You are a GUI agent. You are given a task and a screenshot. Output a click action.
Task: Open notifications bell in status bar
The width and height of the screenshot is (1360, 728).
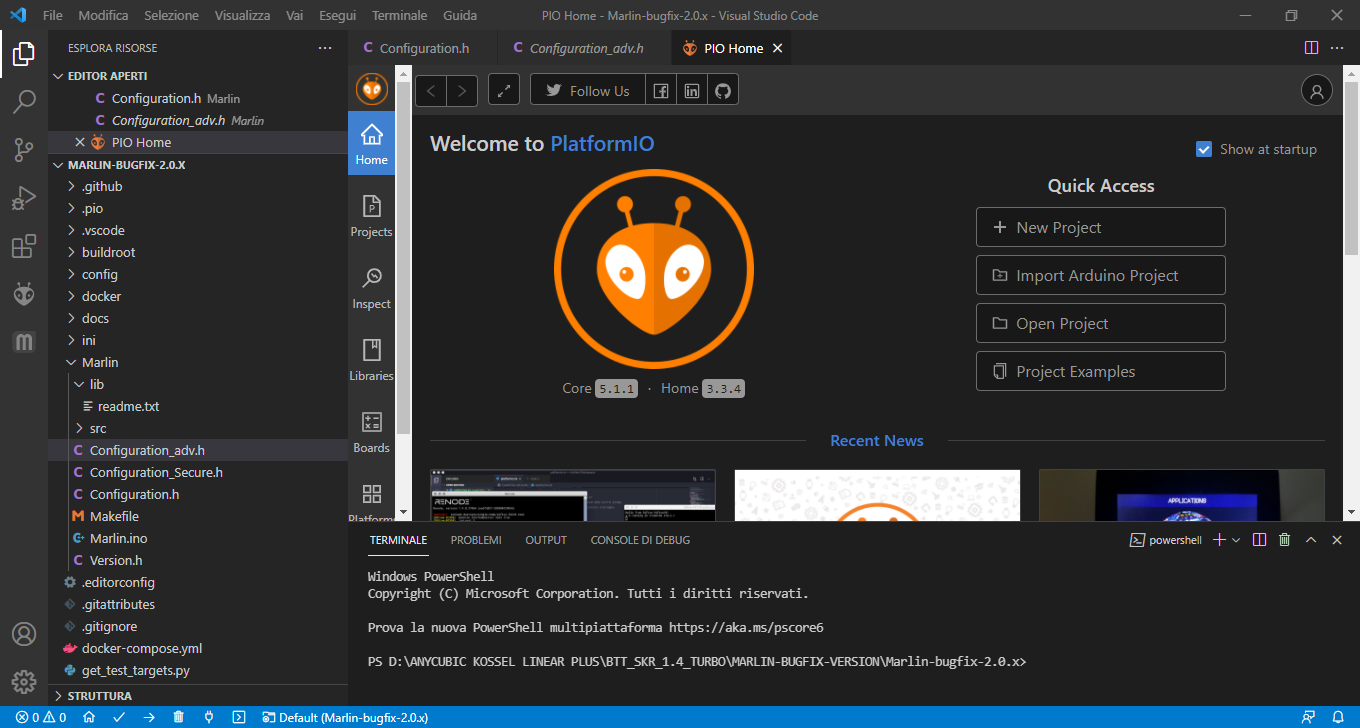(x=1339, y=717)
